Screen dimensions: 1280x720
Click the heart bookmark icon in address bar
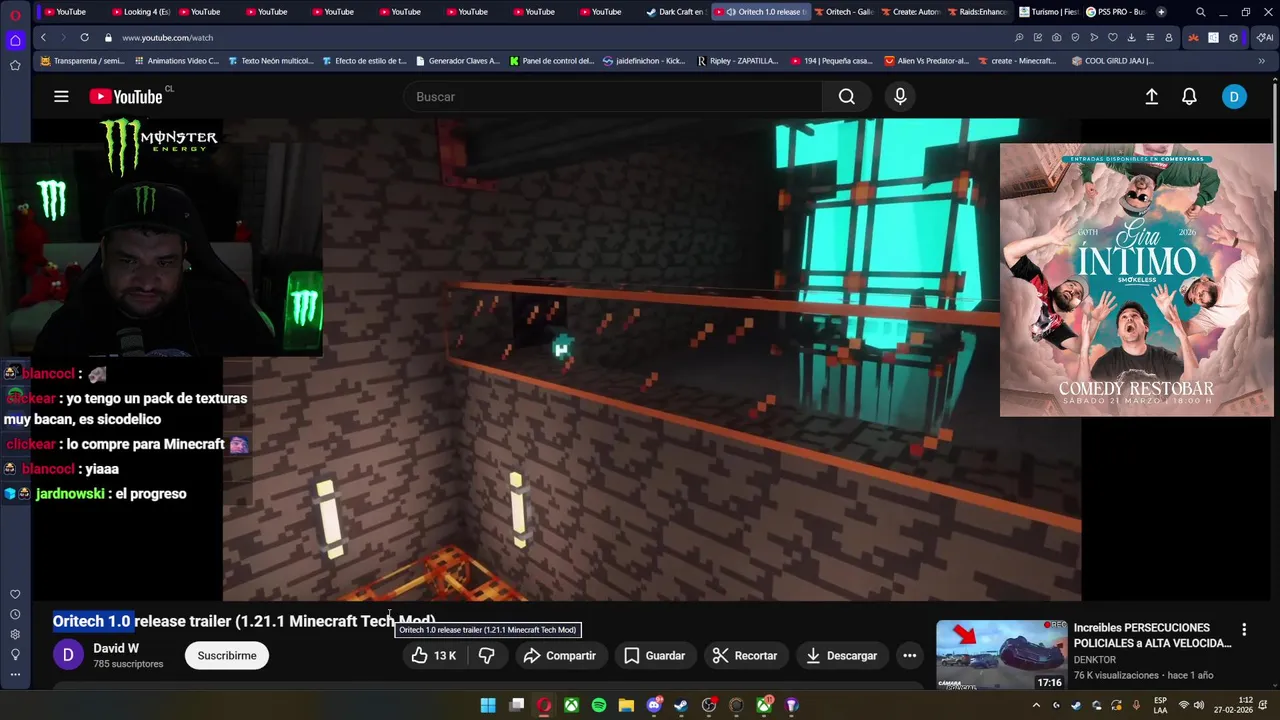click(x=1112, y=37)
